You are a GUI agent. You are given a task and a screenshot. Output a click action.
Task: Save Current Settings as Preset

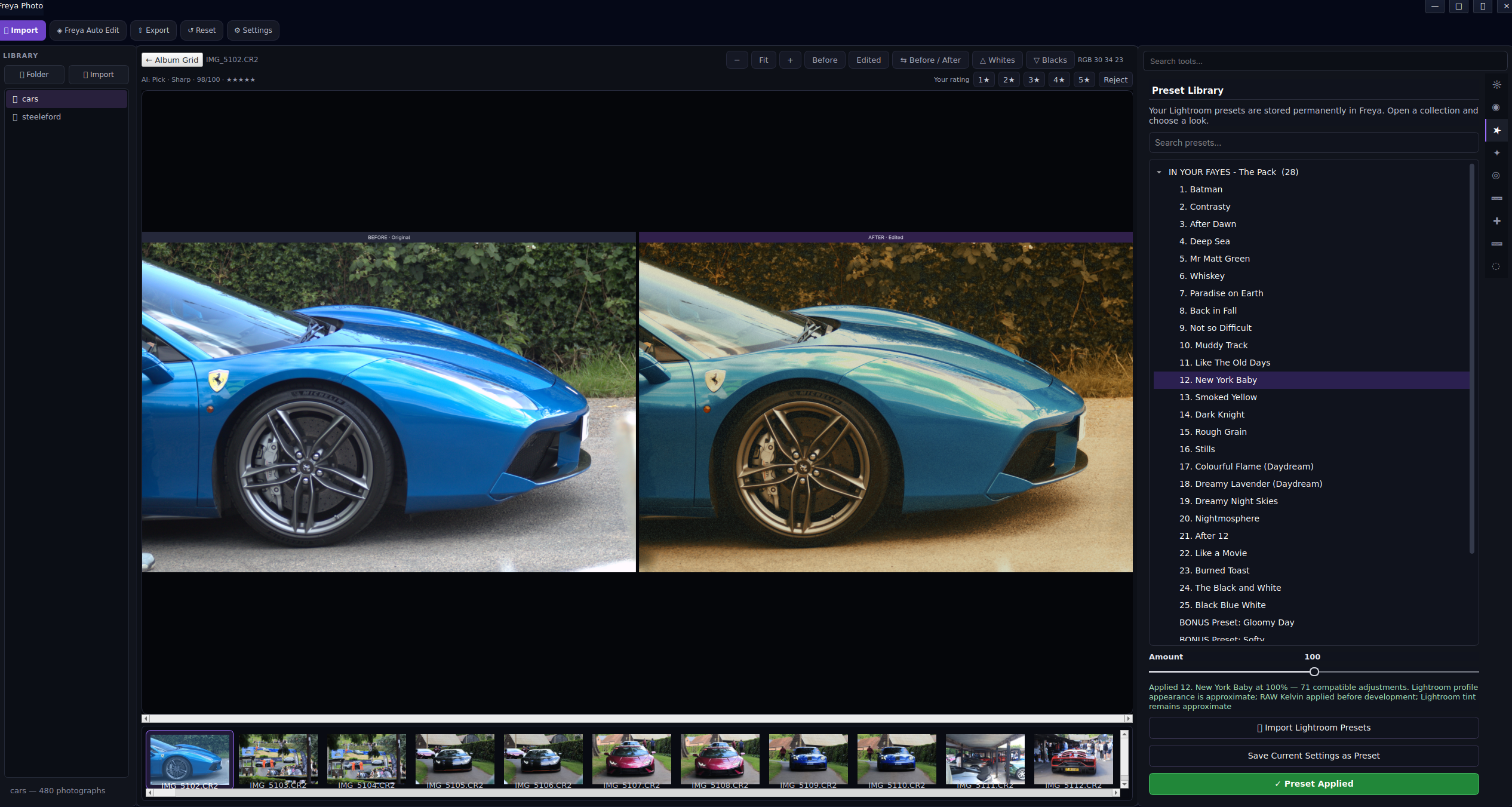click(1314, 756)
